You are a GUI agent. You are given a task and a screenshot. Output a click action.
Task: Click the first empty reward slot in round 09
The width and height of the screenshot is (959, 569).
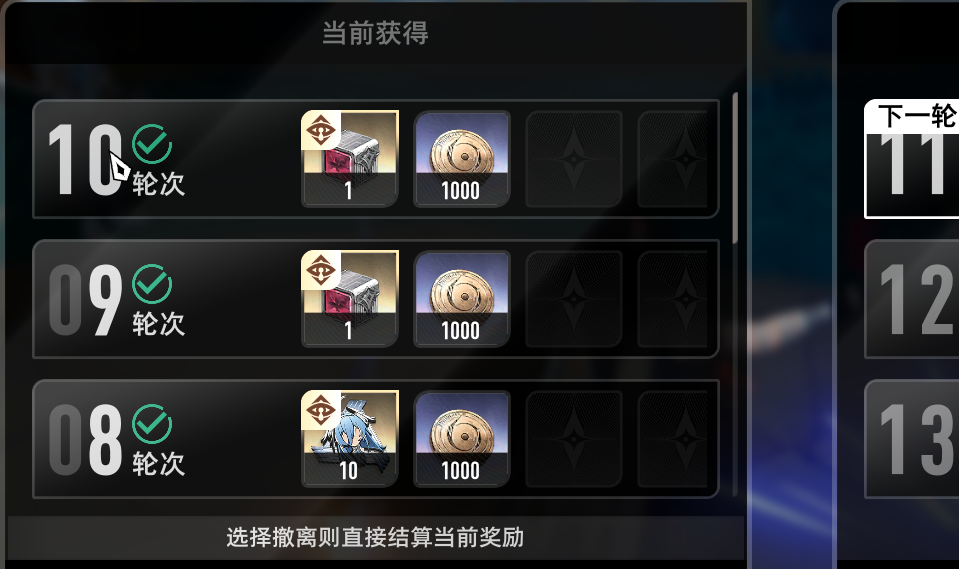coord(574,299)
